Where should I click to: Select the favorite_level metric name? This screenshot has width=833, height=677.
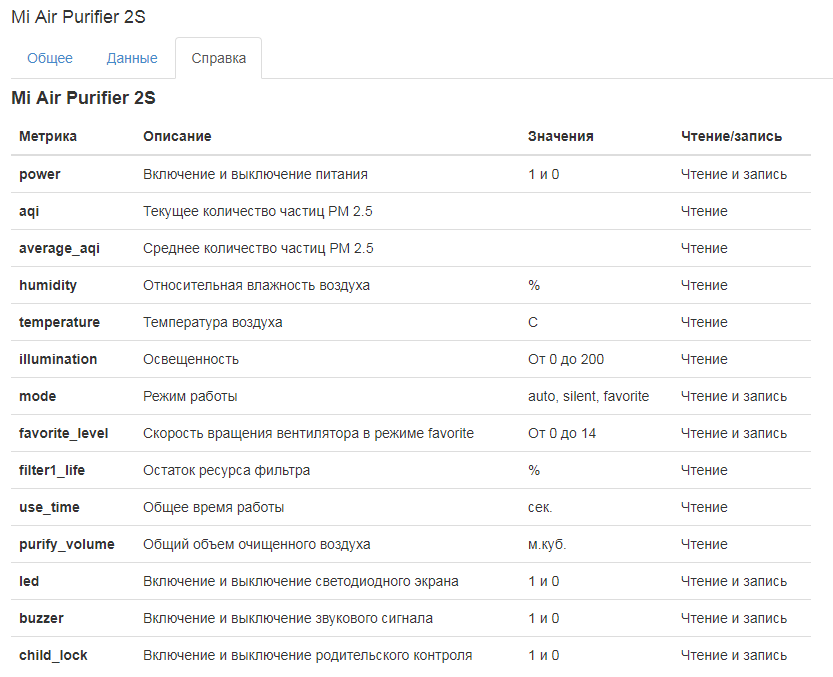point(64,433)
